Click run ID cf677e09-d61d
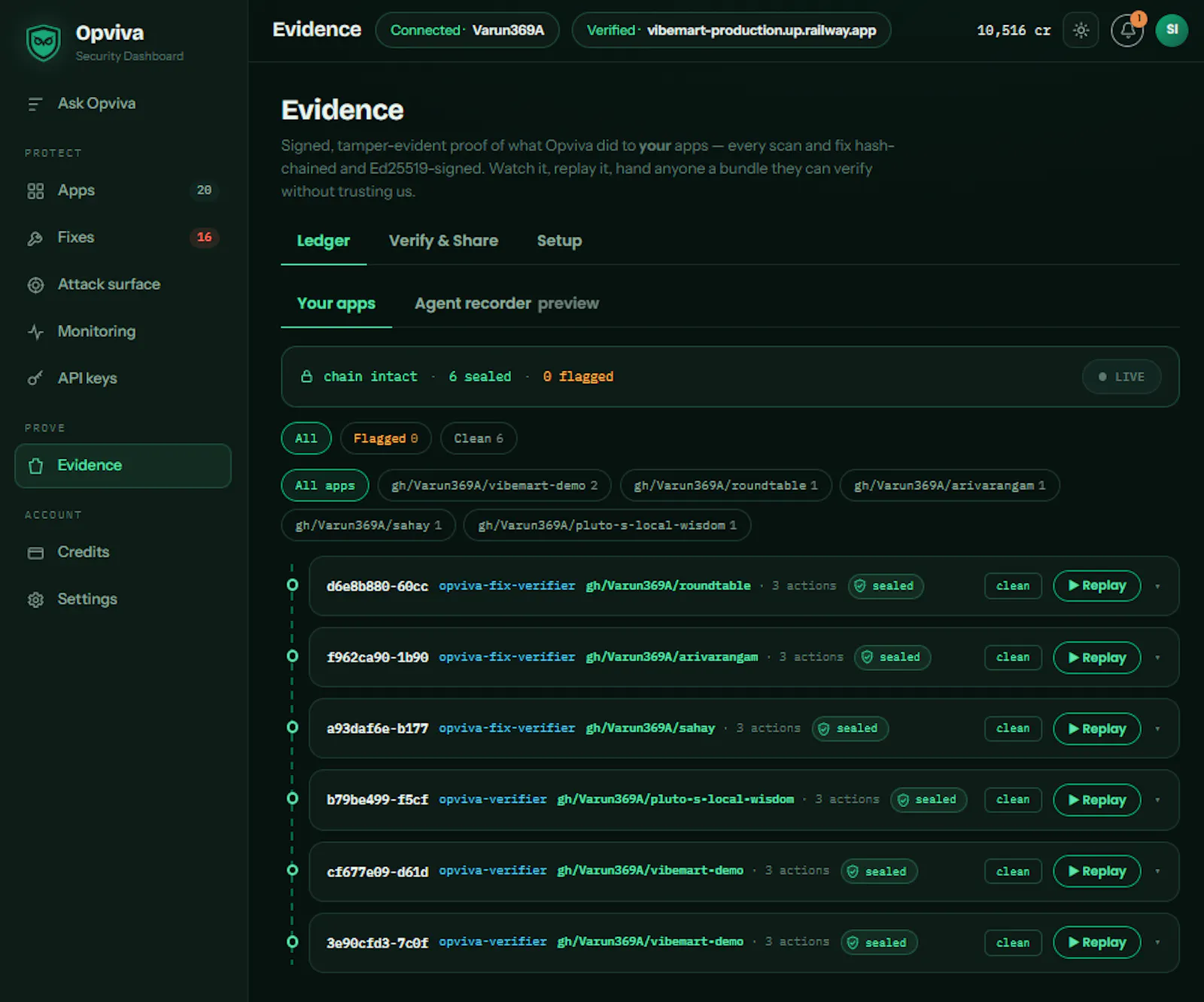This screenshot has height=1002, width=1204. click(378, 872)
